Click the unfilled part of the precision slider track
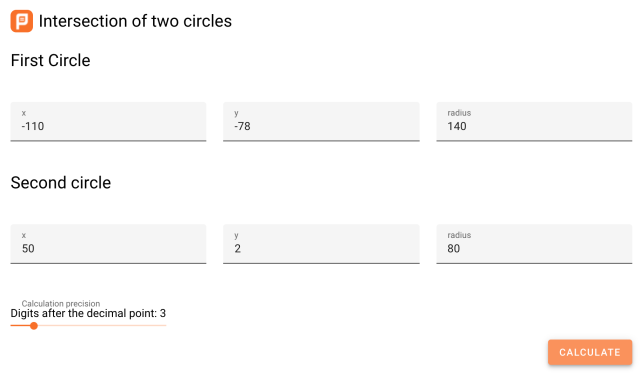640x381 pixels. coord(102,325)
